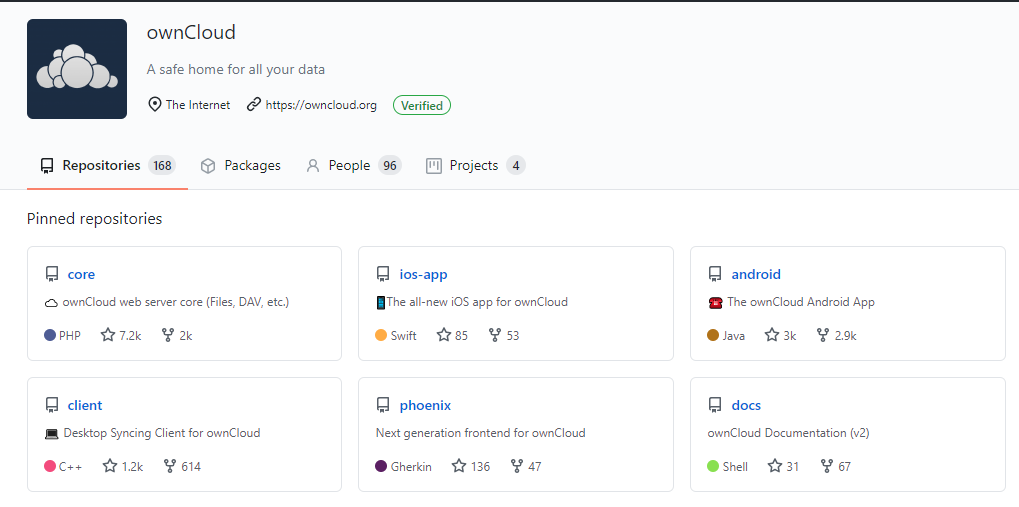Click the phone emoji in ios-app description
1019x507 pixels.
coord(381,303)
